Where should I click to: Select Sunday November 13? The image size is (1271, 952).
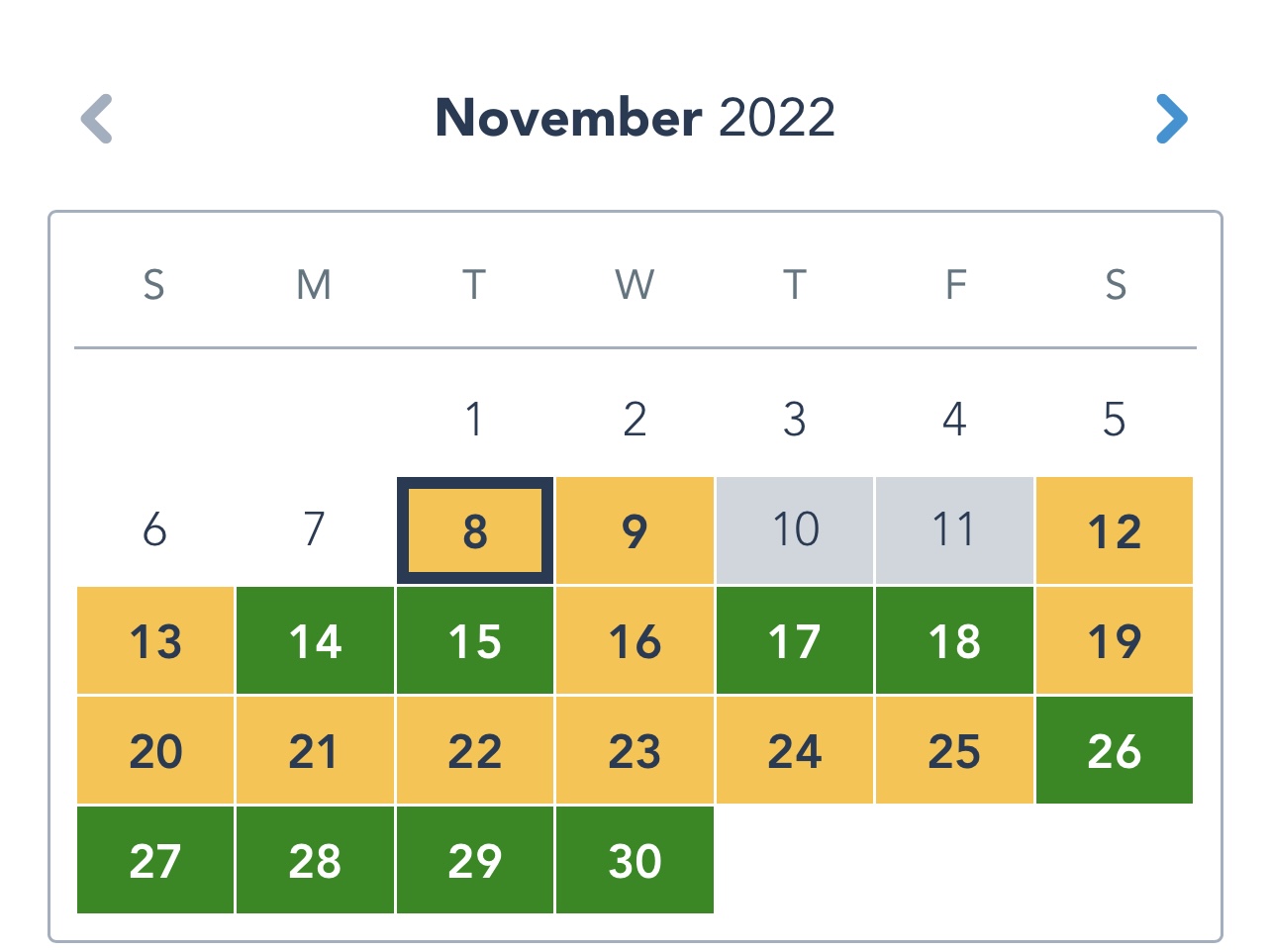[x=155, y=640]
